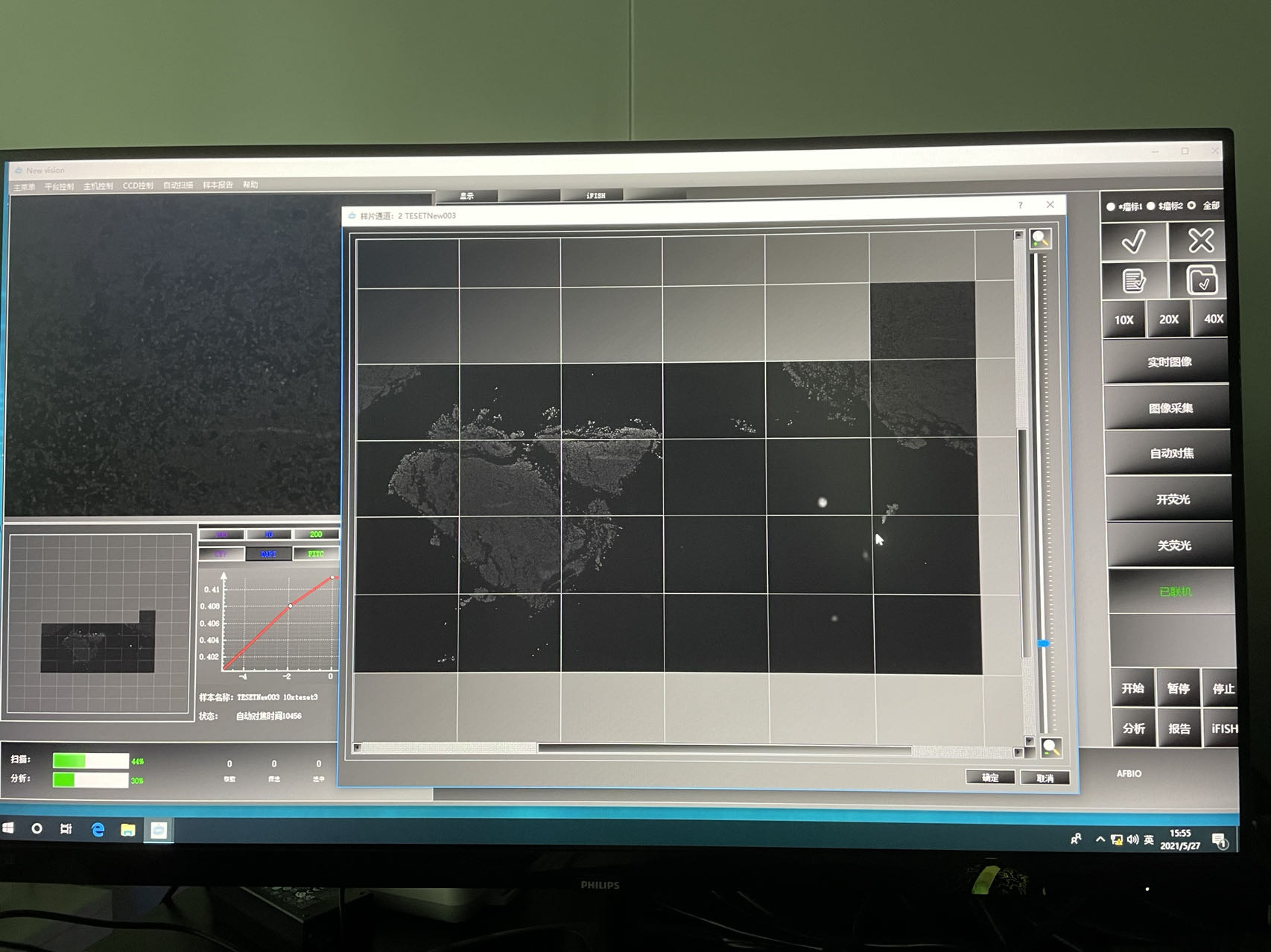Click the 英 input method indicator
Viewport: 1271px width, 952px height.
click(x=1149, y=840)
